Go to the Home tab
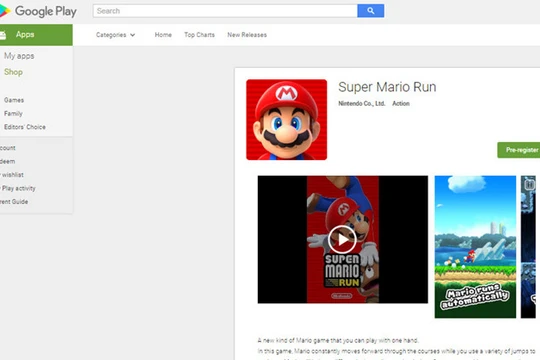The height and width of the screenshot is (360, 540). (163, 35)
